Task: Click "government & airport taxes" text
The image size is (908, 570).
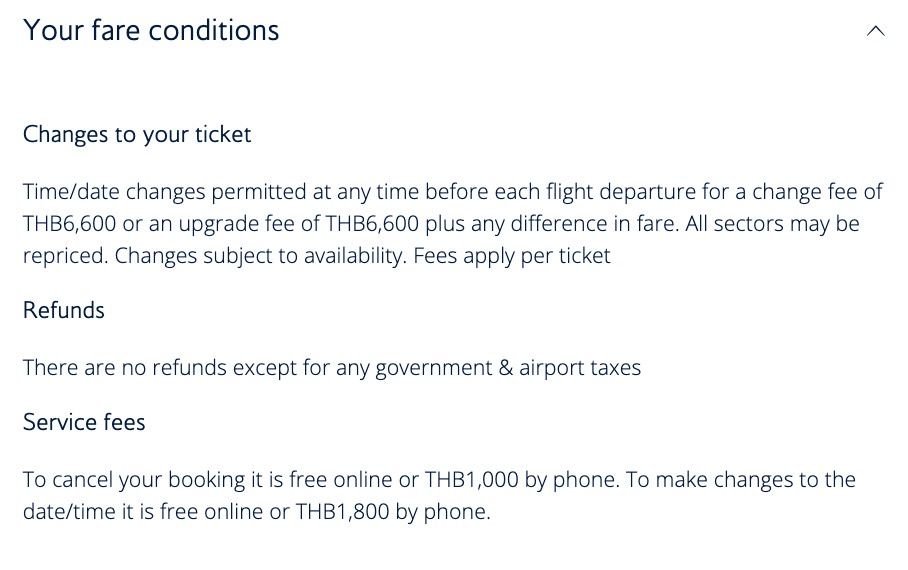Action: click(507, 367)
